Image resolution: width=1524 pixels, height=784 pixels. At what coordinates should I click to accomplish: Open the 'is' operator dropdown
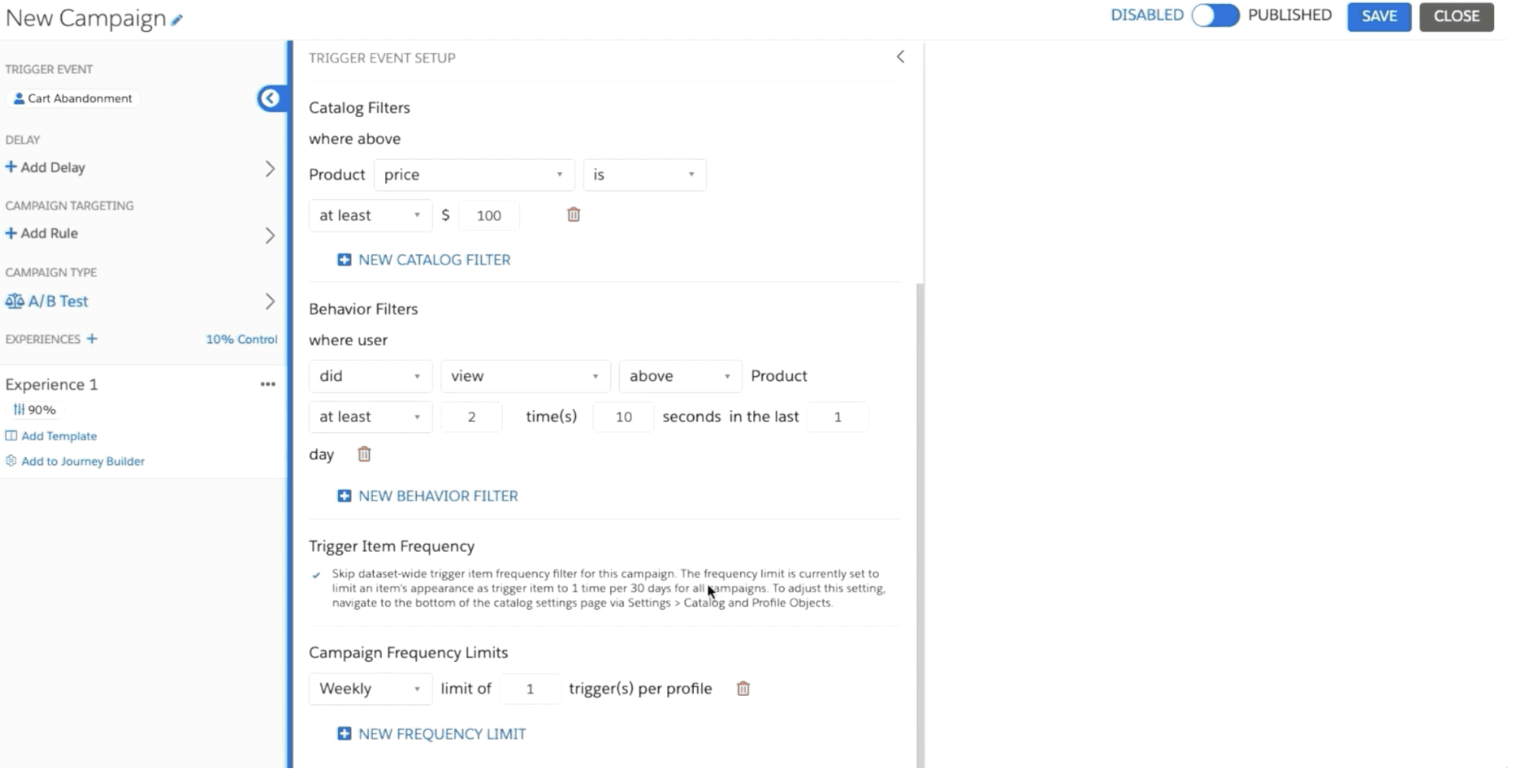(645, 175)
